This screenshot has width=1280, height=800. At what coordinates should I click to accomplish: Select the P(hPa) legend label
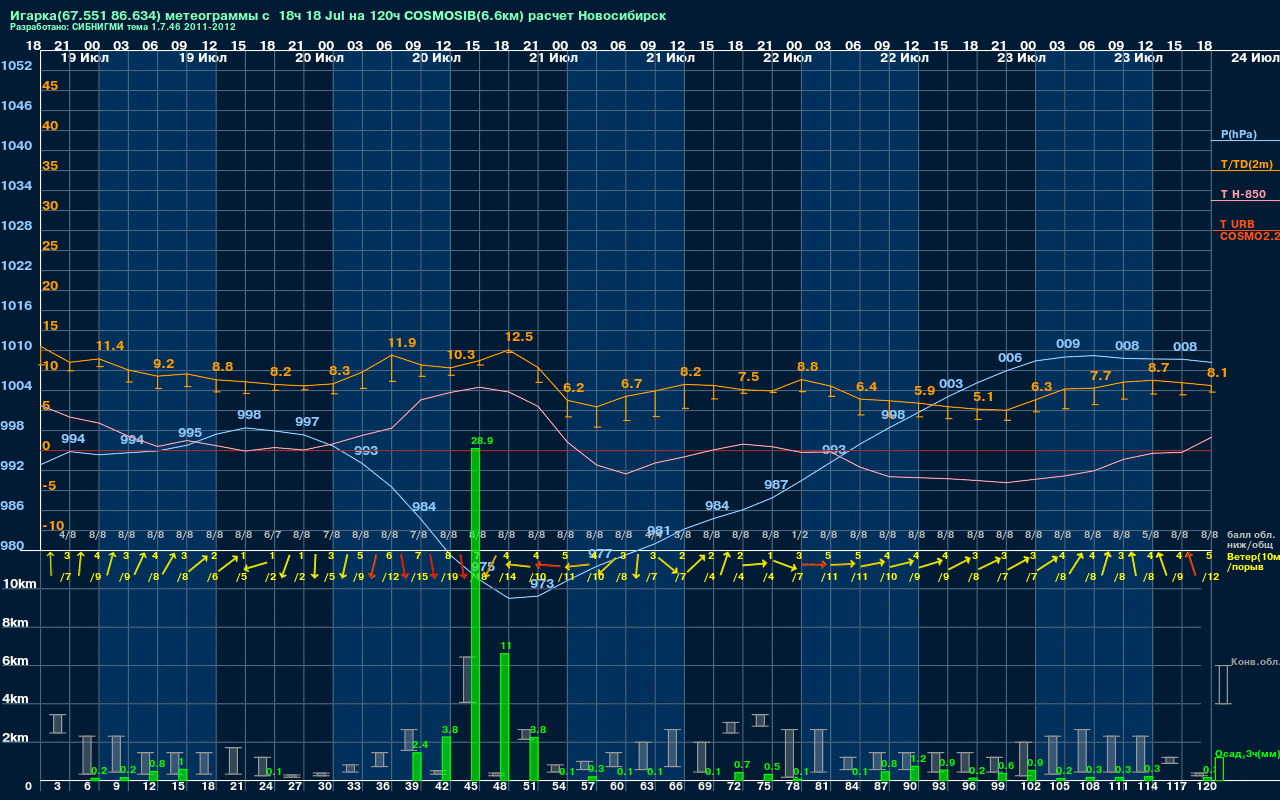(x=1239, y=134)
